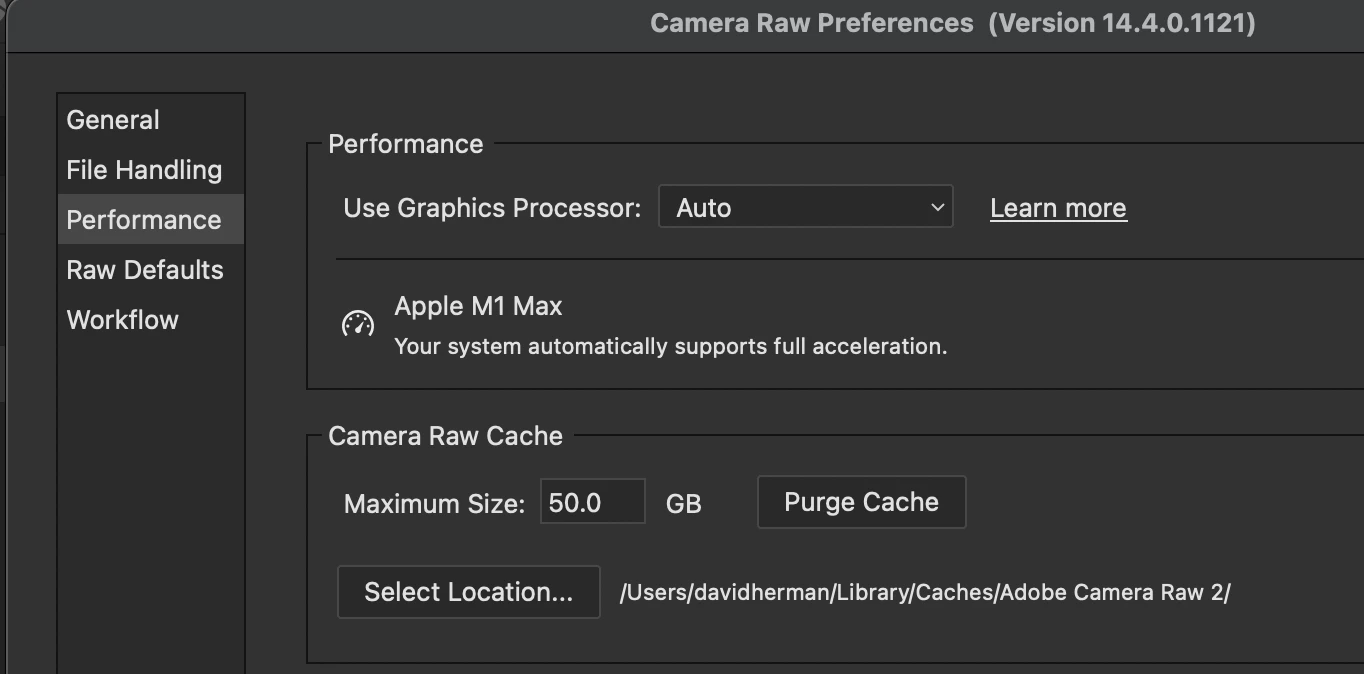This screenshot has width=1364, height=674.
Task: Click the Use Graphics Processor label
Action: (x=492, y=208)
